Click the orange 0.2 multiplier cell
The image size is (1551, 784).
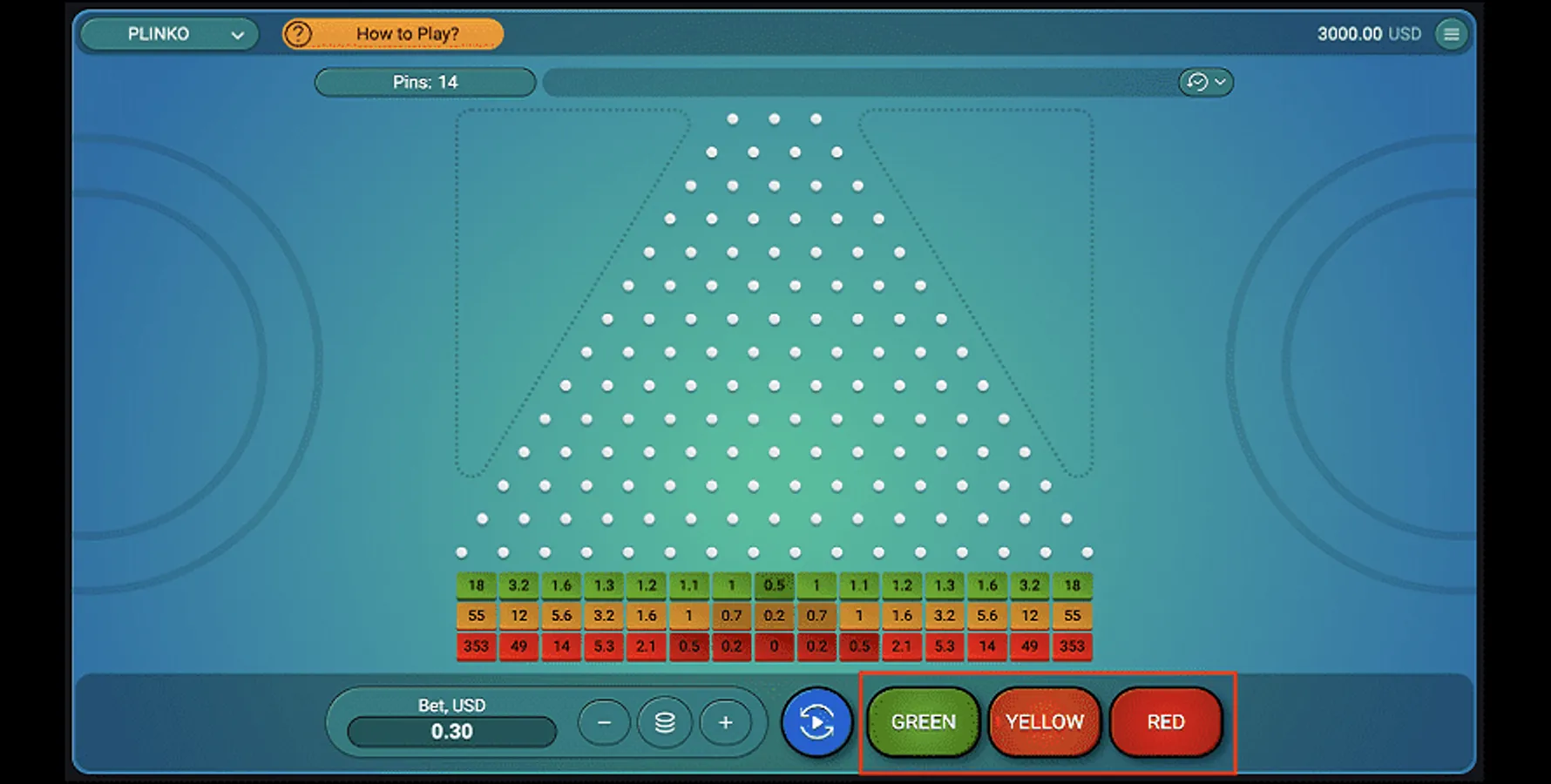point(774,616)
